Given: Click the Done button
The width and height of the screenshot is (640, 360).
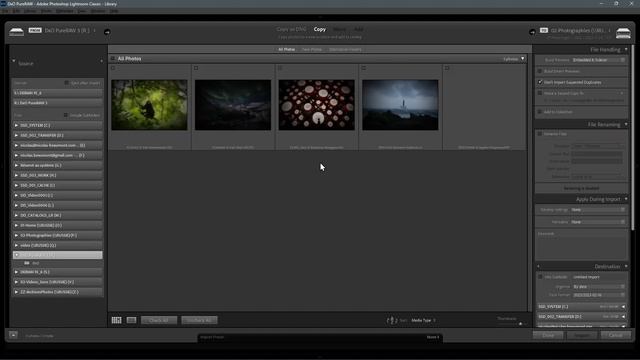Looking at the screenshot, I should tap(548, 335).
